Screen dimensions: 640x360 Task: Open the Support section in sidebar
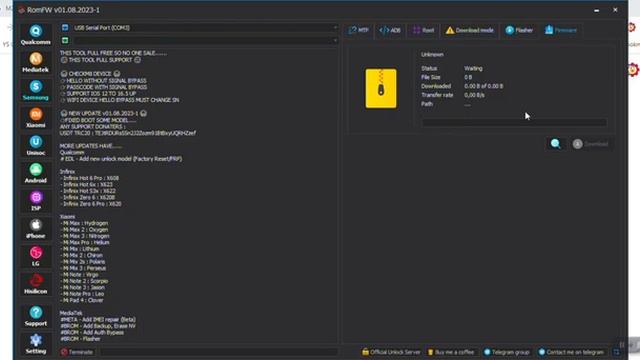click(36, 316)
